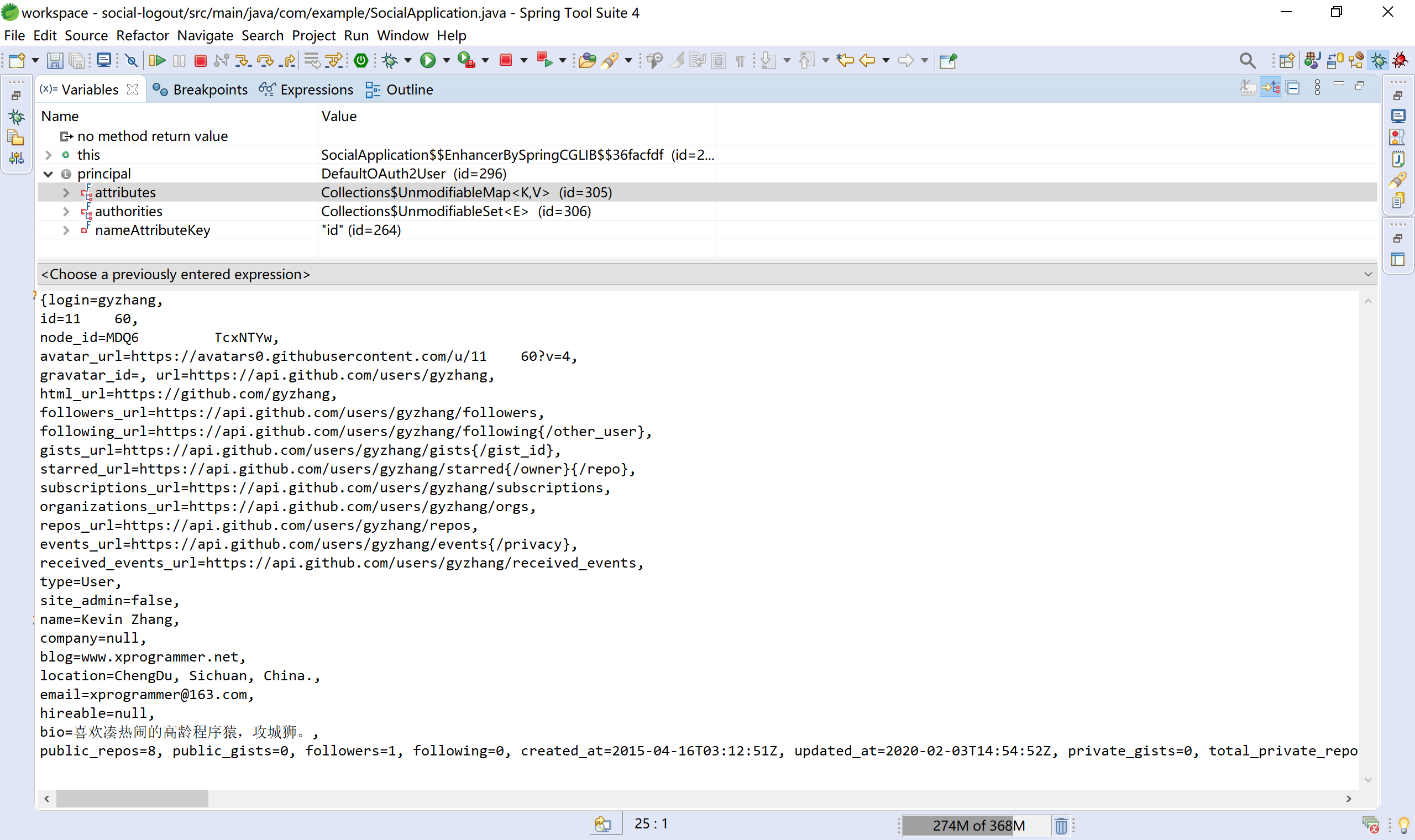
Task: Click the scroll right arrow of the detail pane
Action: coord(1348,798)
